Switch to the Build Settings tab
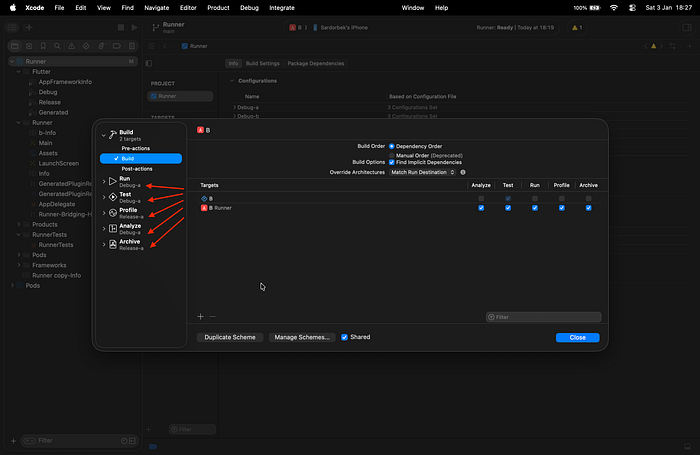This screenshot has width=700, height=455. coord(262,63)
